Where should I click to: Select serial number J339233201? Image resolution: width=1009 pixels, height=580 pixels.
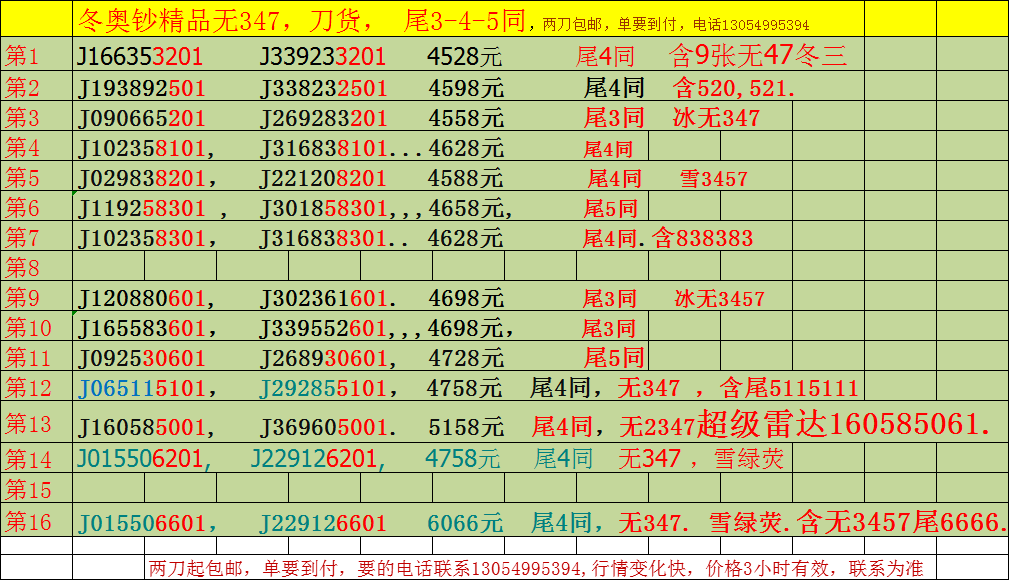(x=322, y=56)
